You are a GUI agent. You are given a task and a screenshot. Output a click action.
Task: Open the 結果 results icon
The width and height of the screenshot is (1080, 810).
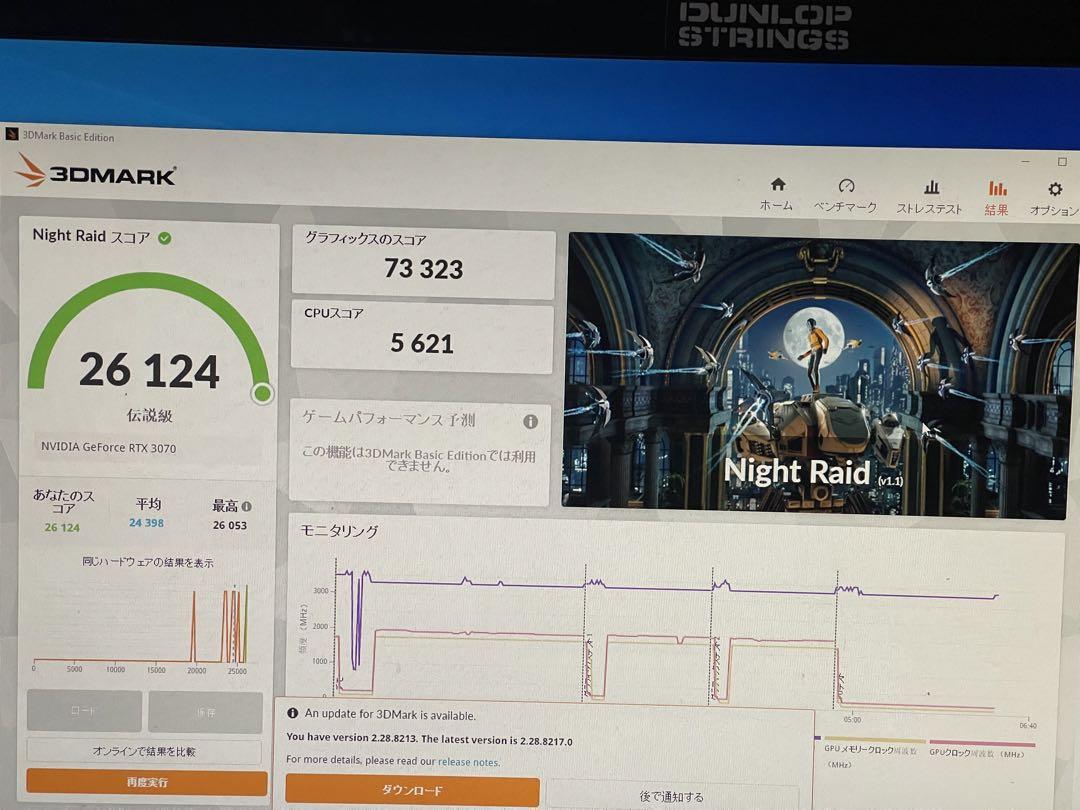pyautogui.click(x=997, y=188)
